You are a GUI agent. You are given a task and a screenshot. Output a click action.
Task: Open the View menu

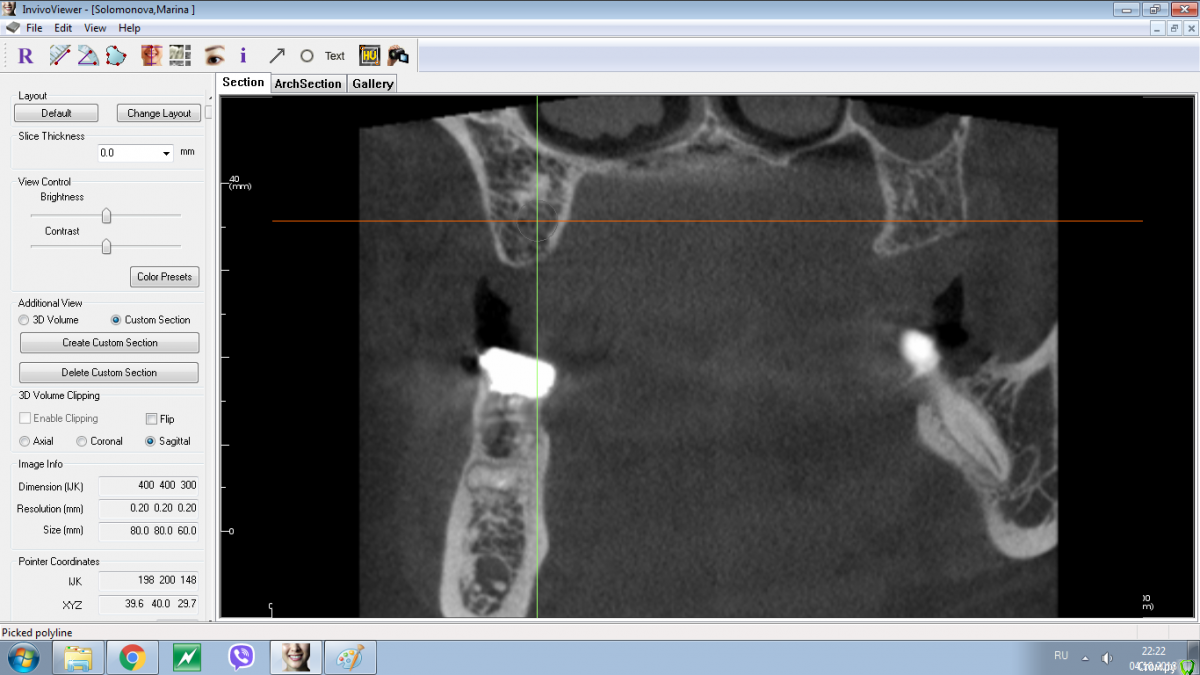(95, 28)
